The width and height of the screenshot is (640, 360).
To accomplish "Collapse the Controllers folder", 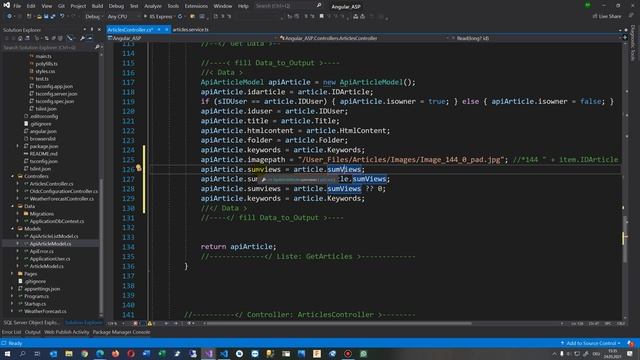I will [12, 176].
